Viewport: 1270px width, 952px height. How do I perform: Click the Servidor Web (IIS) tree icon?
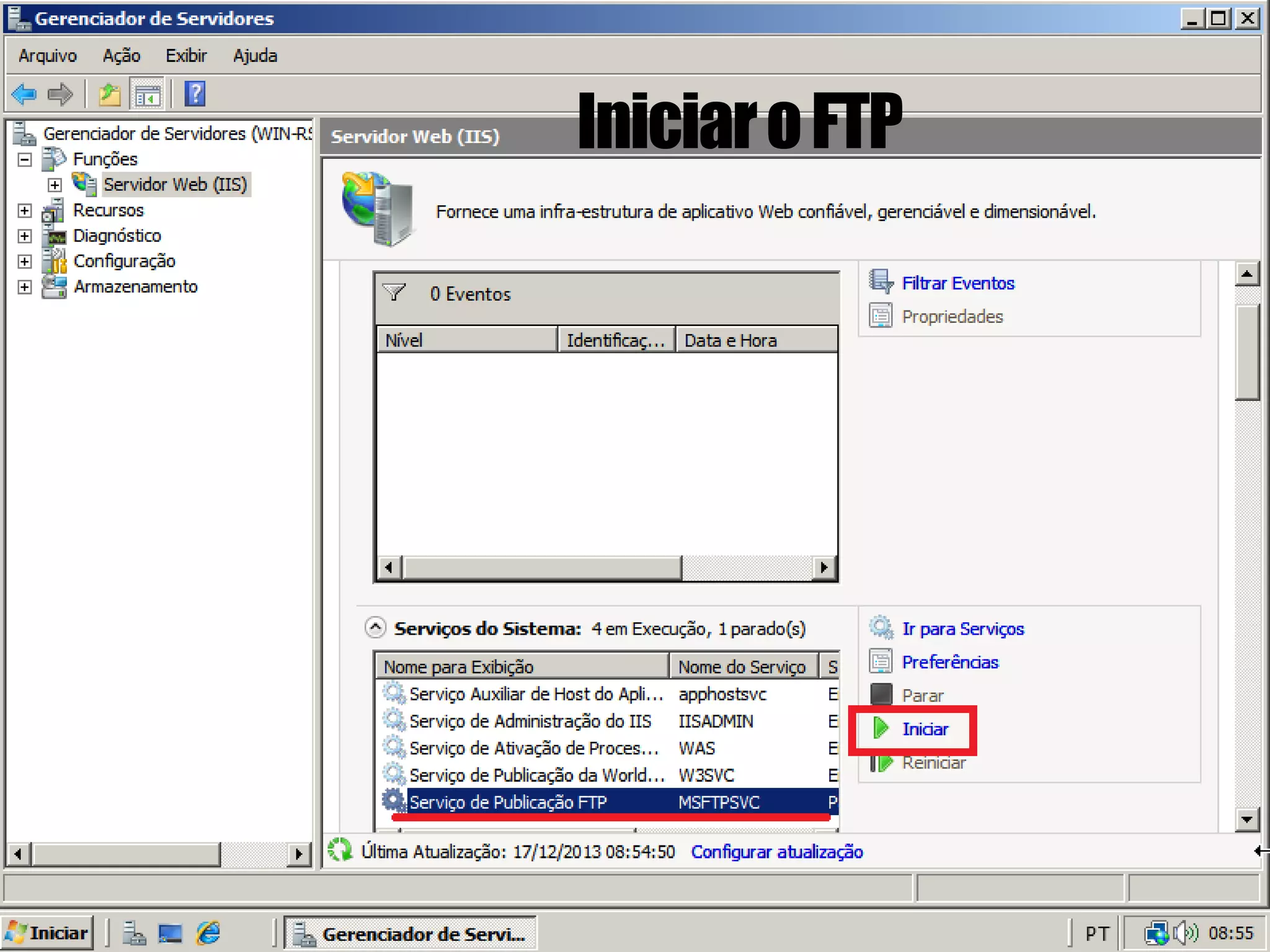[84, 184]
